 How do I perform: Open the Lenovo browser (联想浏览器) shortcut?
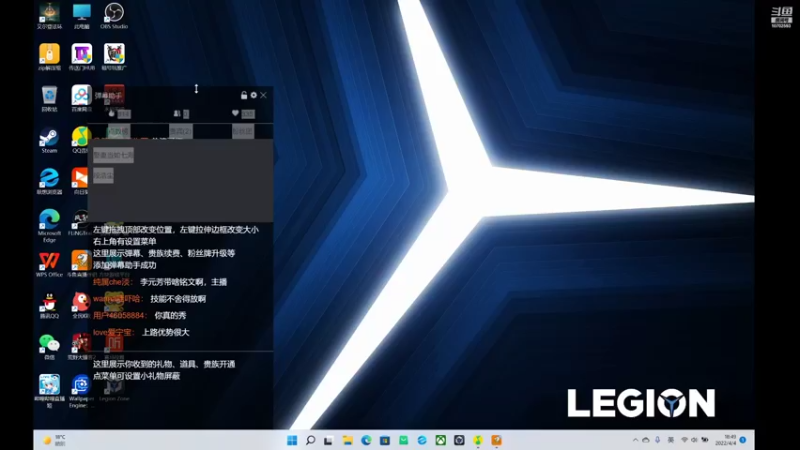(x=49, y=181)
